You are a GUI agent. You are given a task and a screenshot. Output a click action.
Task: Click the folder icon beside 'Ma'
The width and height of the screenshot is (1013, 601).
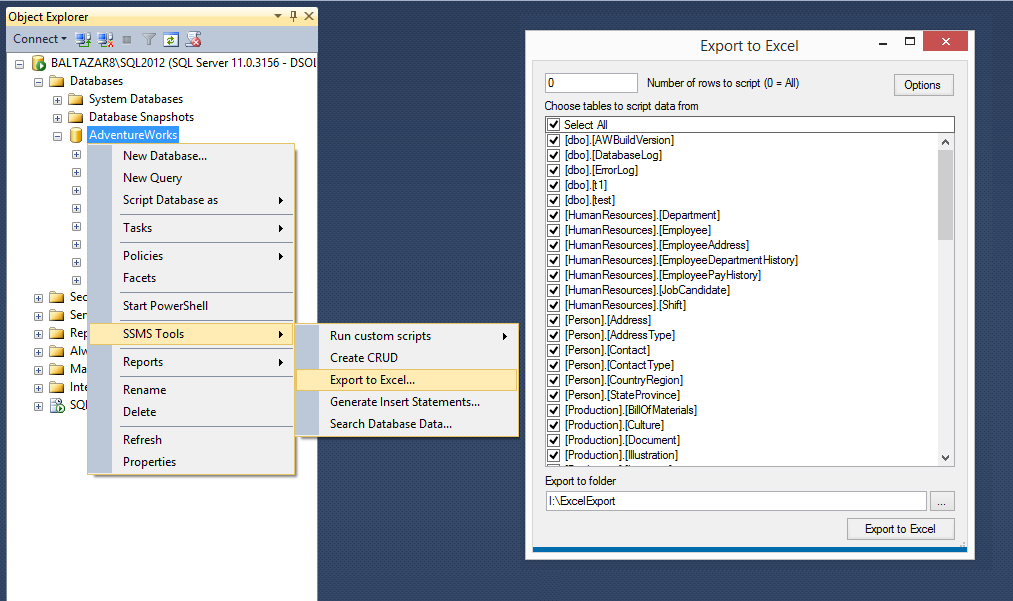pos(57,370)
